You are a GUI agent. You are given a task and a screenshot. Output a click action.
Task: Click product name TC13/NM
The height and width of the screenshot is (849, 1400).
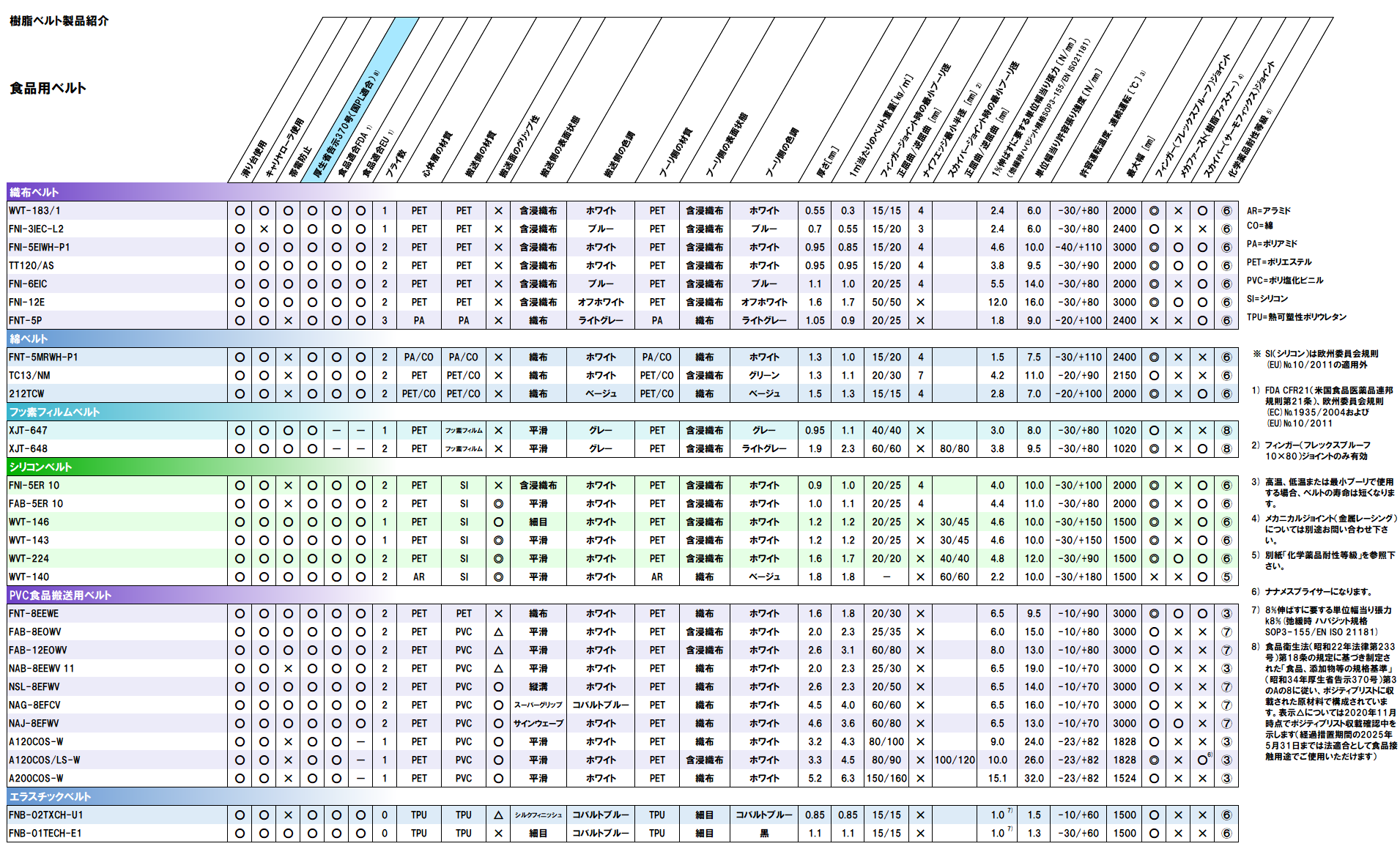tap(29, 375)
